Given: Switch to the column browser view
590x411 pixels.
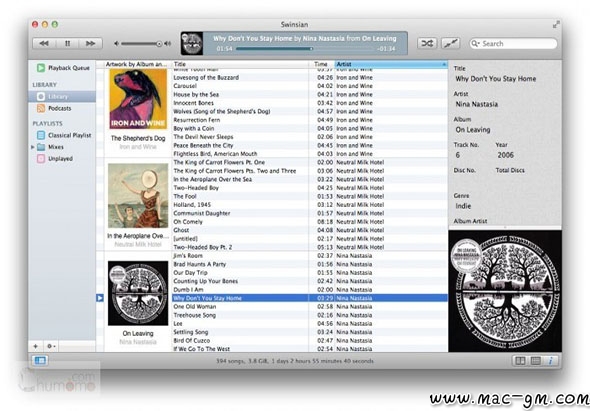Looking at the screenshot, I should (x=520, y=361).
